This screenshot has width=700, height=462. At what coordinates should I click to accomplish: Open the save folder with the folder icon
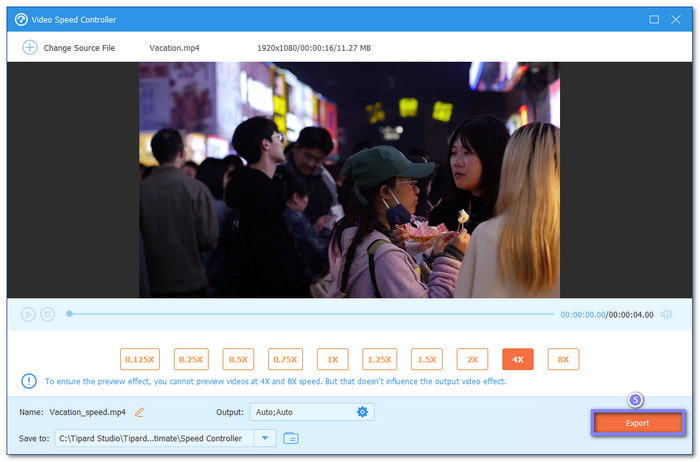pyautogui.click(x=291, y=438)
